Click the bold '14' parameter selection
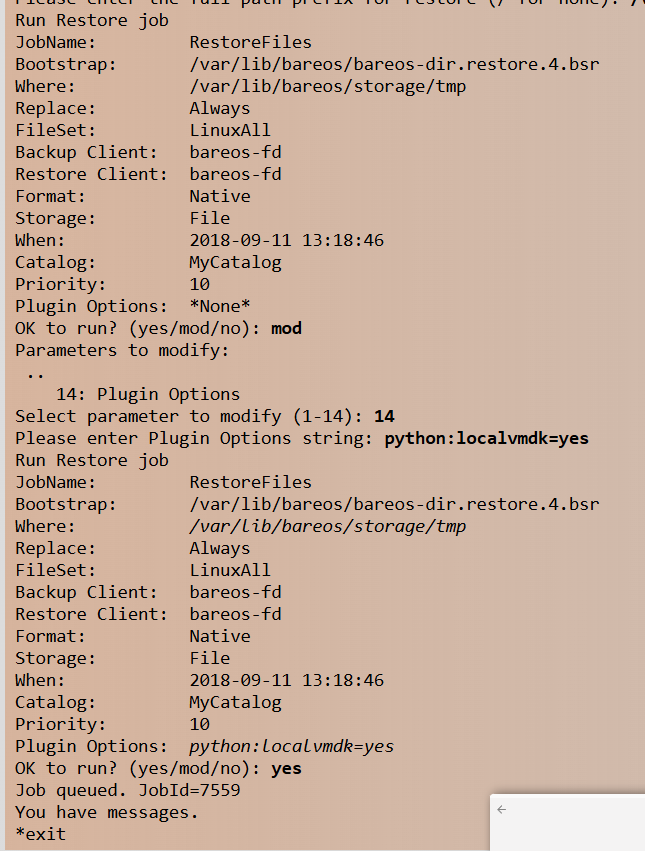Screen dimensions: 645x851 point(384,416)
